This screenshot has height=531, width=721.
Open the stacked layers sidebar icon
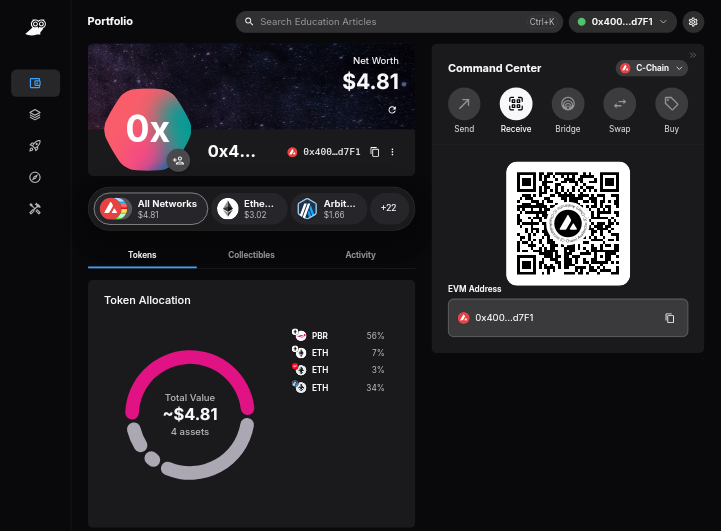tap(35, 114)
